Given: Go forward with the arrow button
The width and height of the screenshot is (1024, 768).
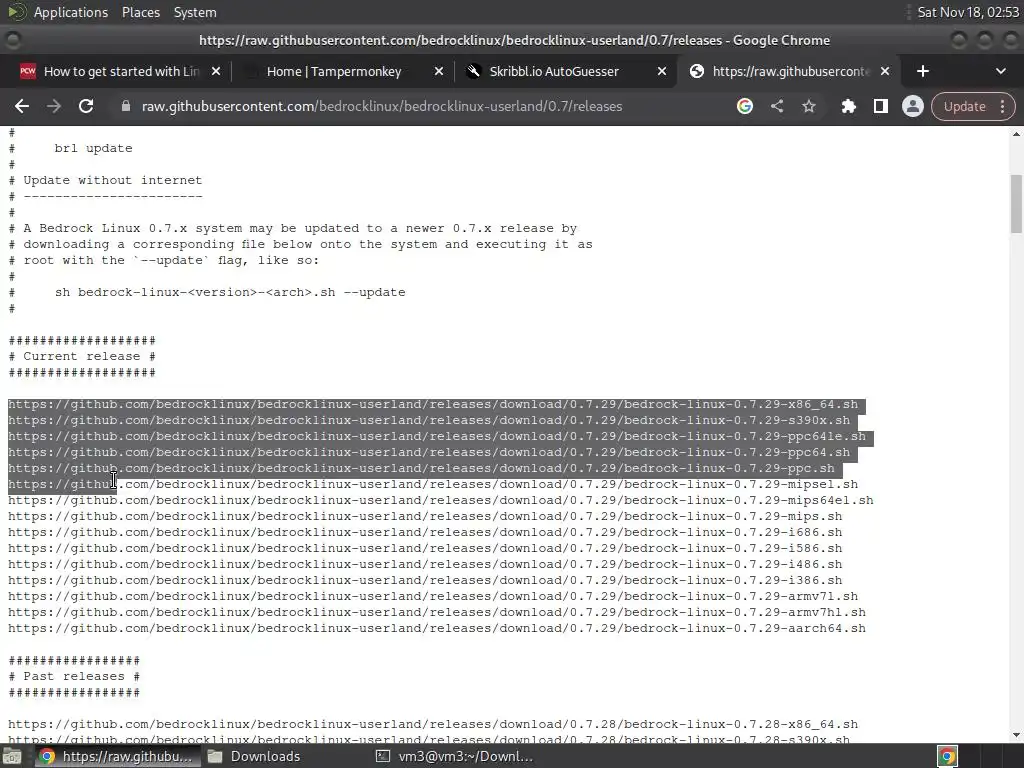Looking at the screenshot, I should point(54,106).
